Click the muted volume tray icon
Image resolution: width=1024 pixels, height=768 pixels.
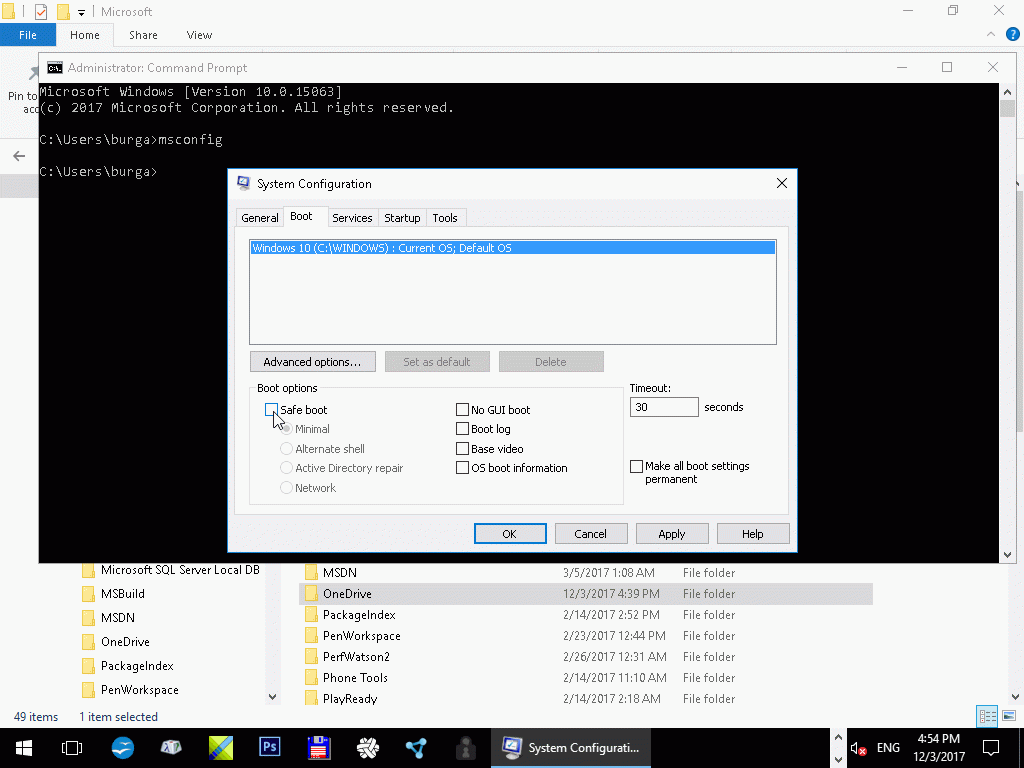(x=858, y=748)
